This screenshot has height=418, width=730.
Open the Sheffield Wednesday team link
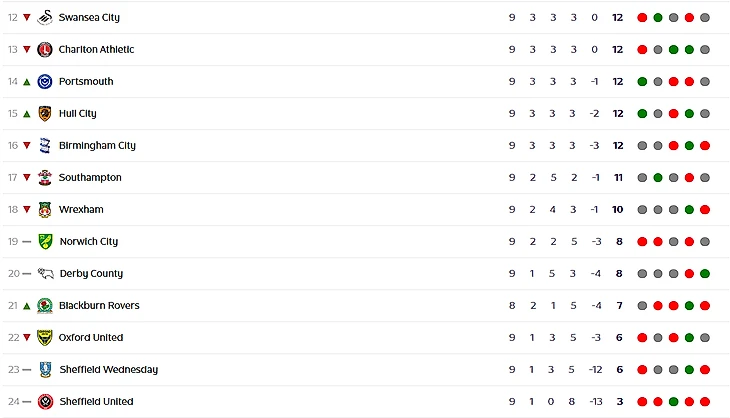tap(107, 369)
